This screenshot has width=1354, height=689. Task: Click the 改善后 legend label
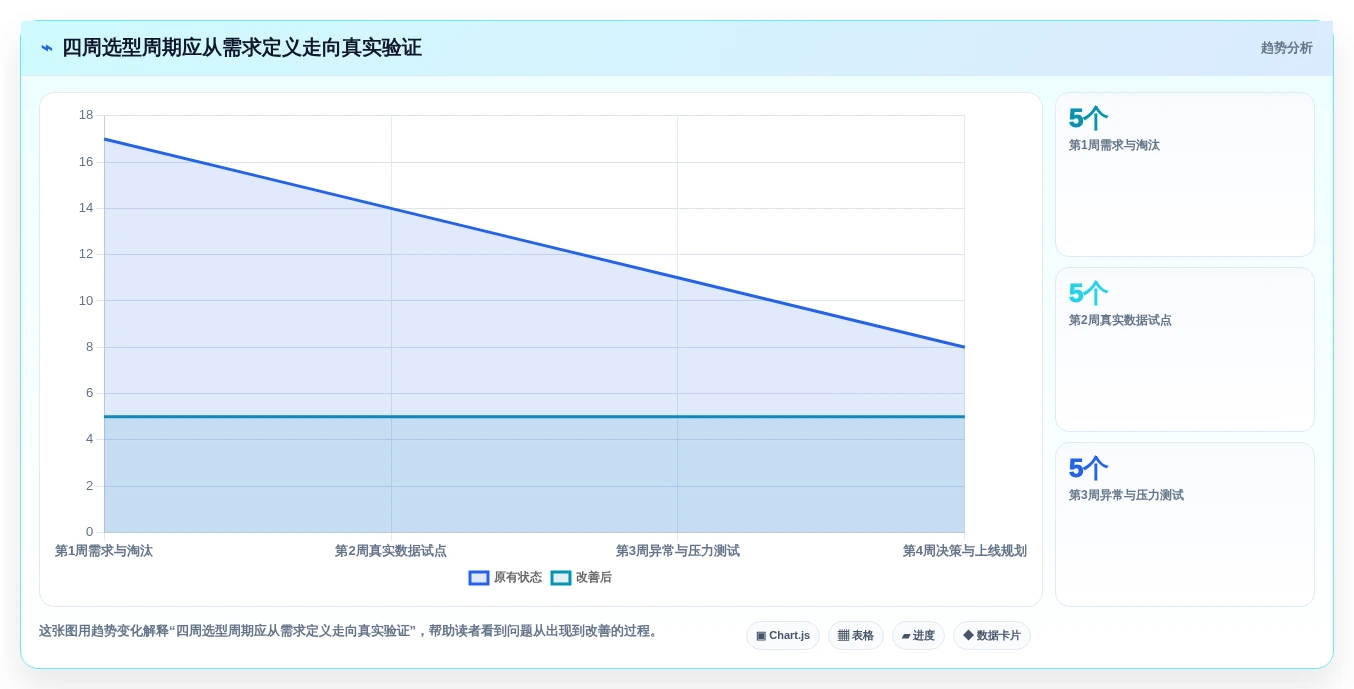(594, 578)
